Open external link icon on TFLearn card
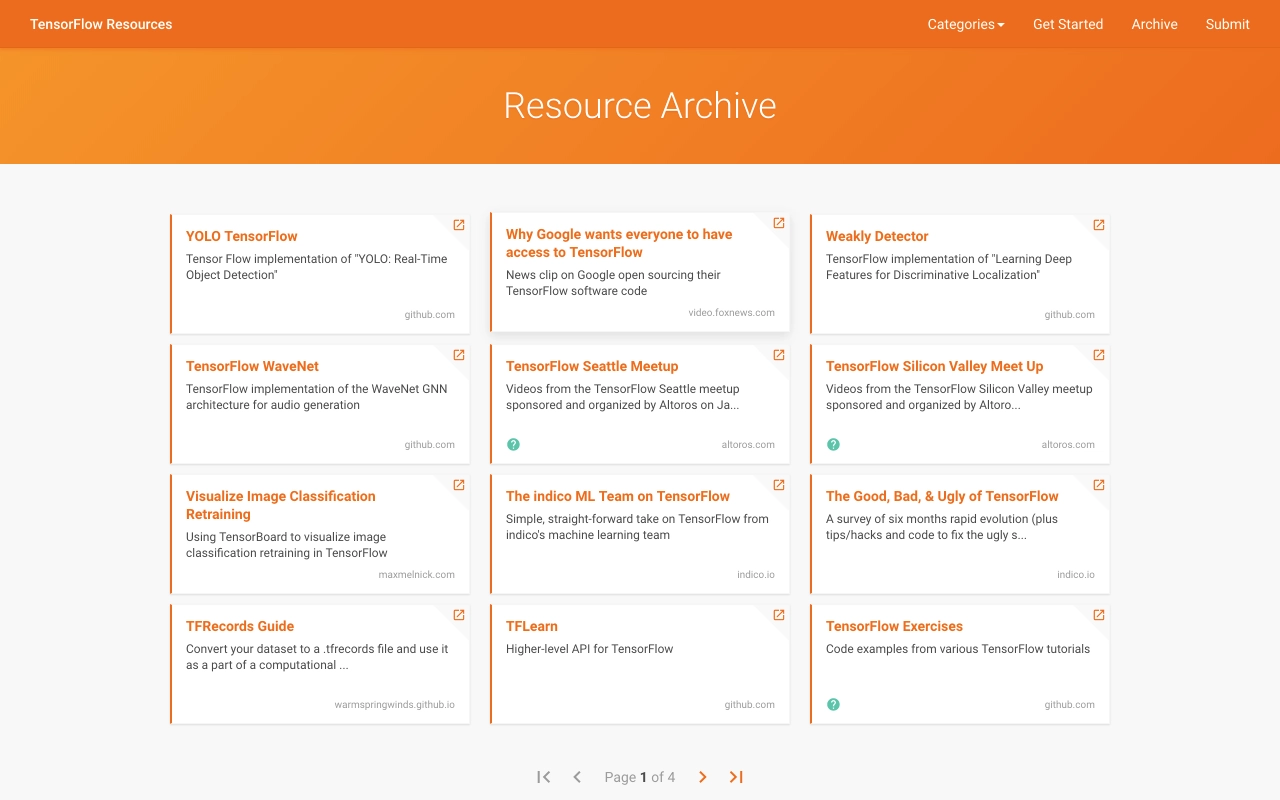The width and height of the screenshot is (1280, 800). tap(779, 615)
